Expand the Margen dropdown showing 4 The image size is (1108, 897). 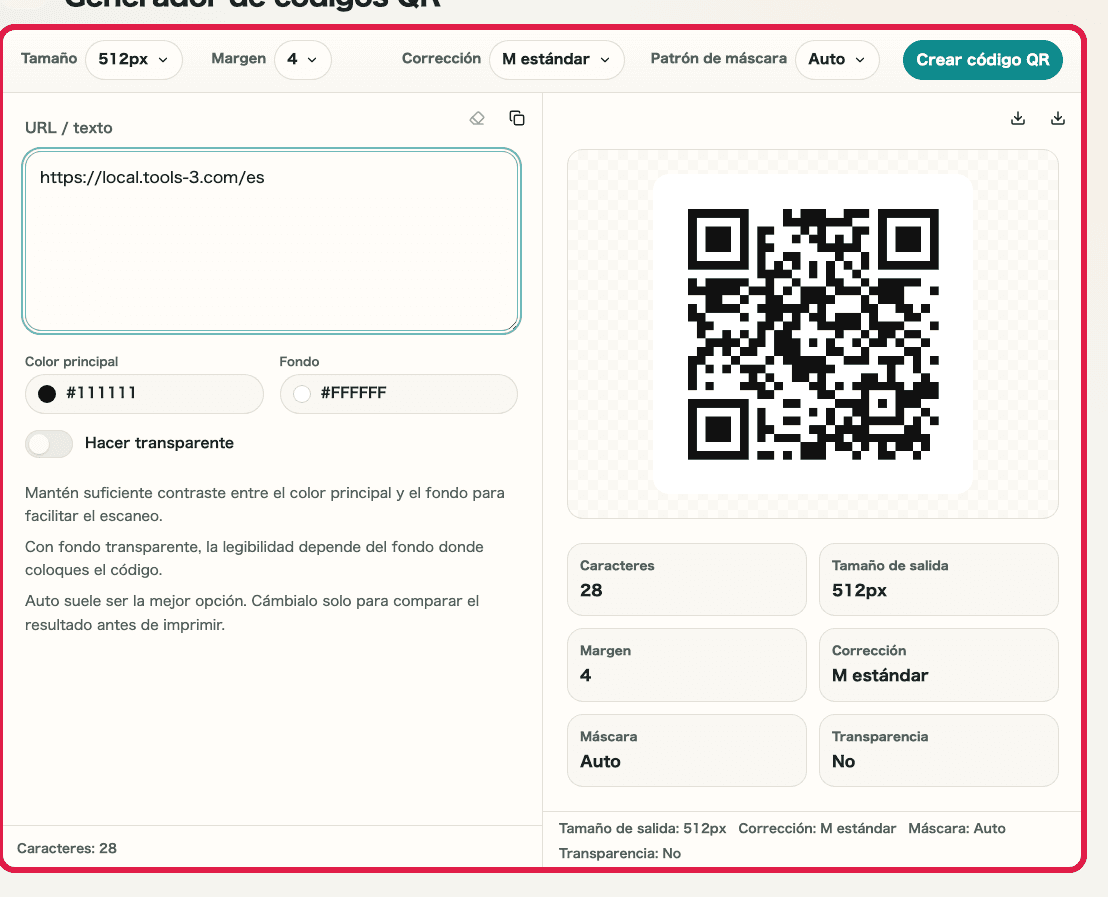point(302,59)
